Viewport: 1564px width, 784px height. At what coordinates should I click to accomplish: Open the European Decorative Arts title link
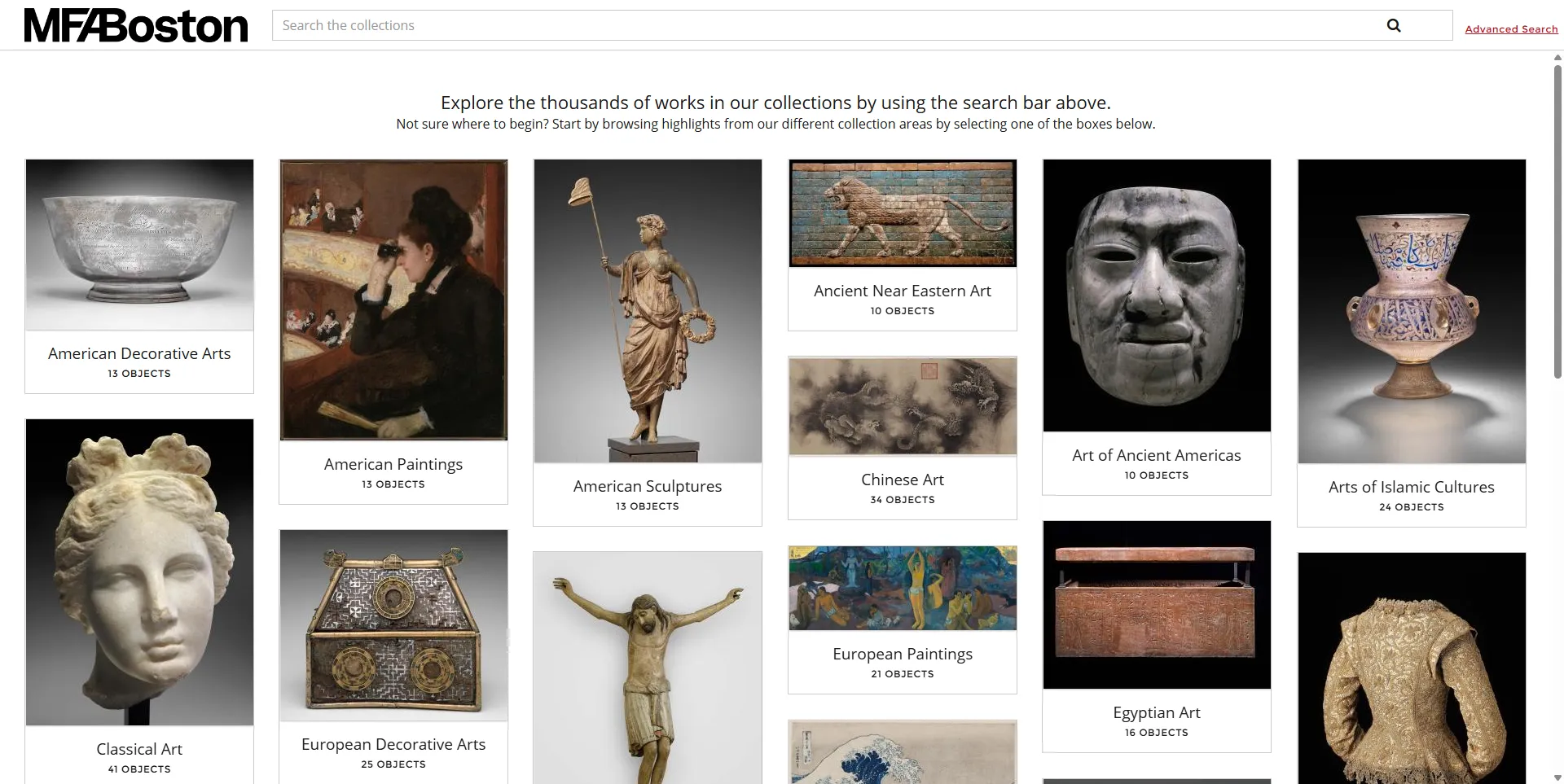[393, 744]
